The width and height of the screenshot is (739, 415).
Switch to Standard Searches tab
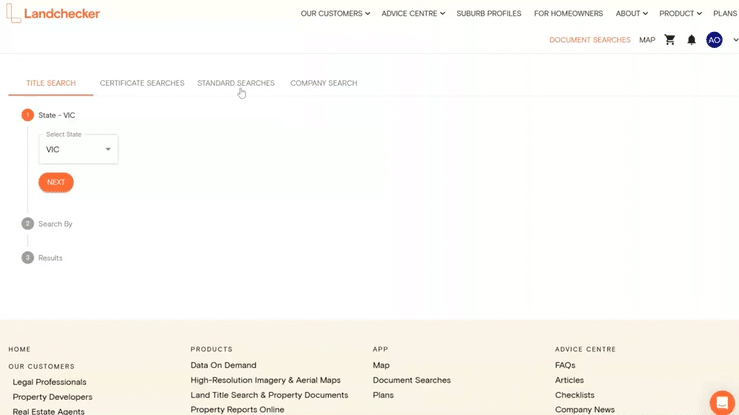coord(236,83)
